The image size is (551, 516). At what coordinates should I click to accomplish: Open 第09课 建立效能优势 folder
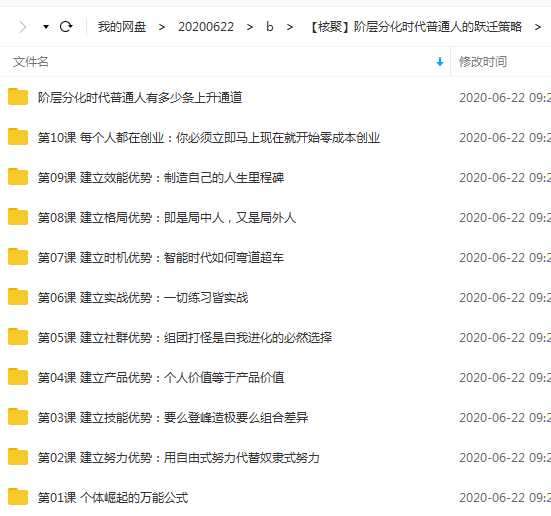[161, 177]
